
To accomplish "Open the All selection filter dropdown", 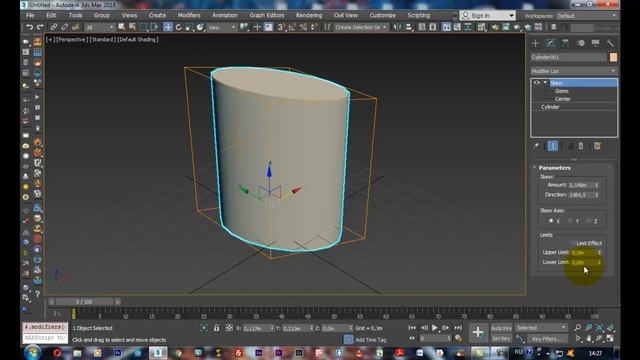I will 99,27.
